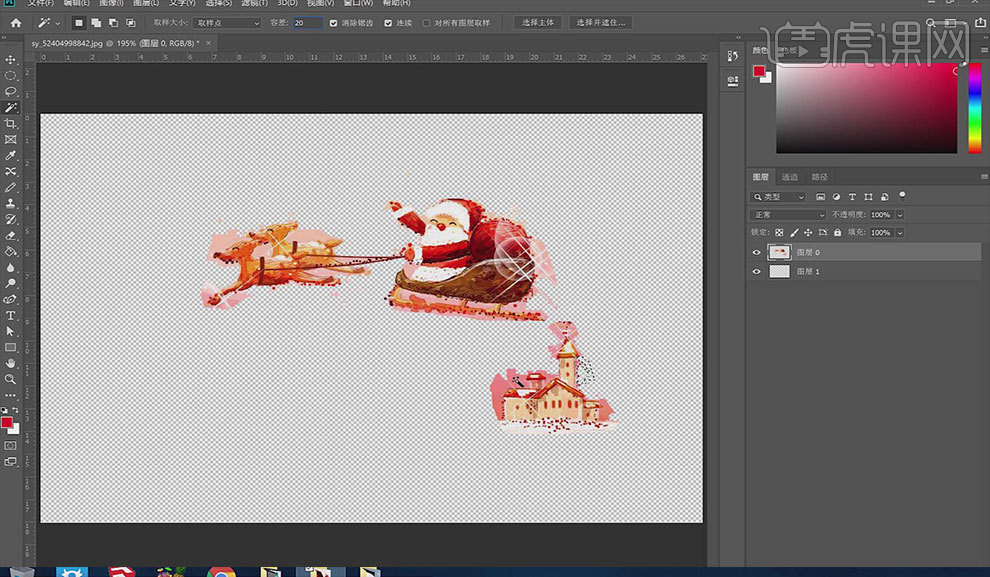Open the Layers panel flyout menu

(984, 177)
